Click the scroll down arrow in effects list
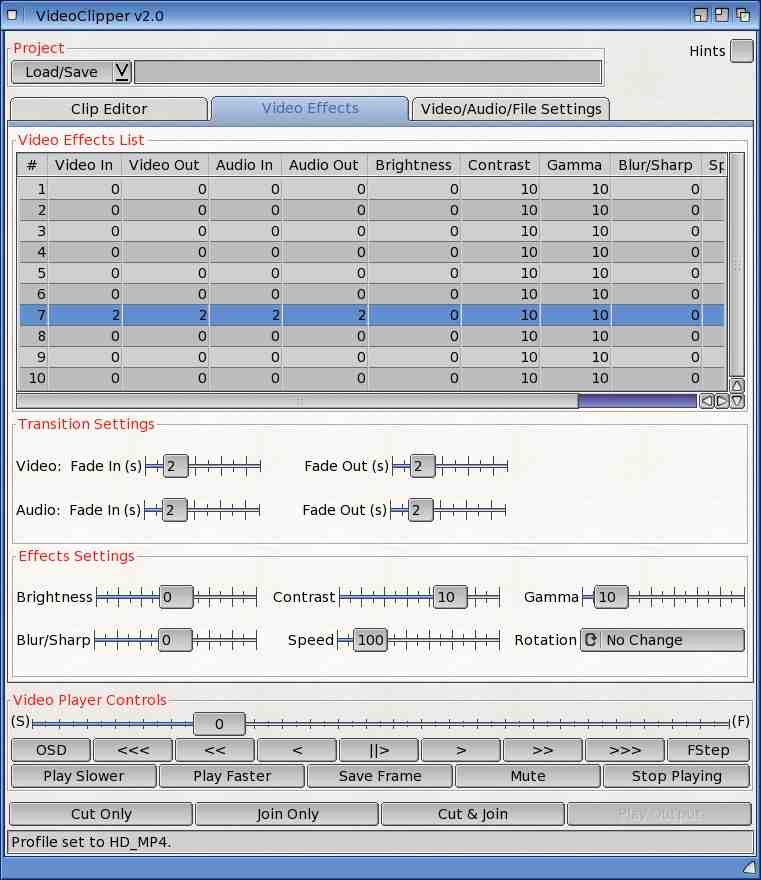The width and height of the screenshot is (761, 880). [737, 401]
